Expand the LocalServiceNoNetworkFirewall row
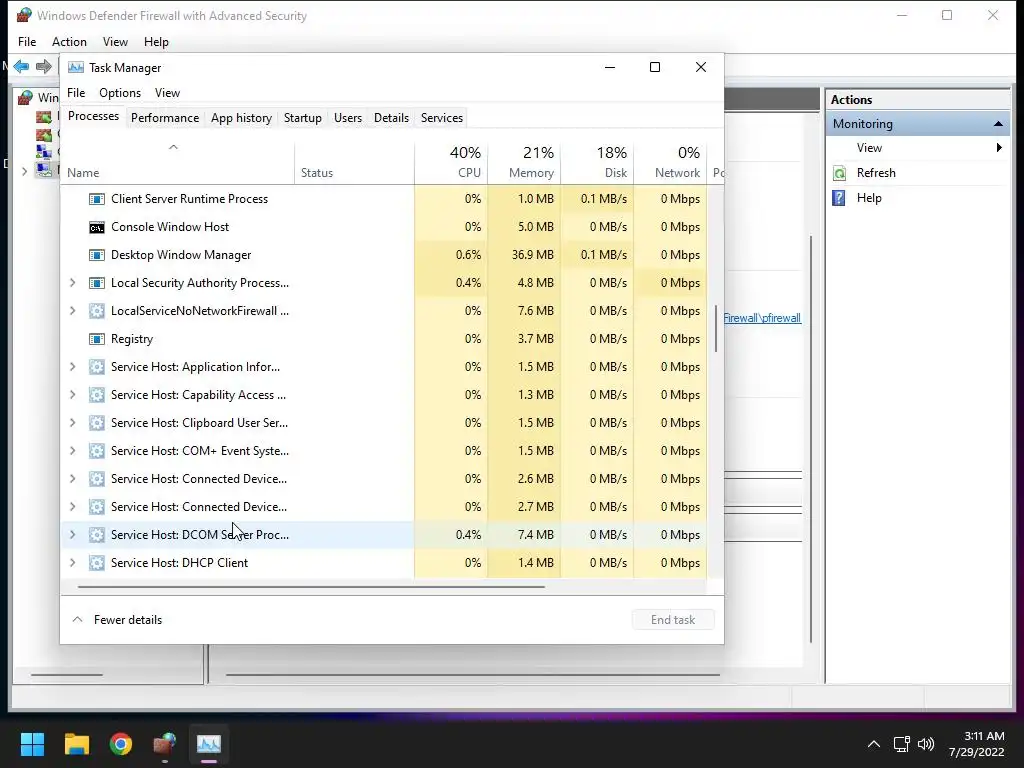Viewport: 1024px width, 768px height. click(x=72, y=311)
